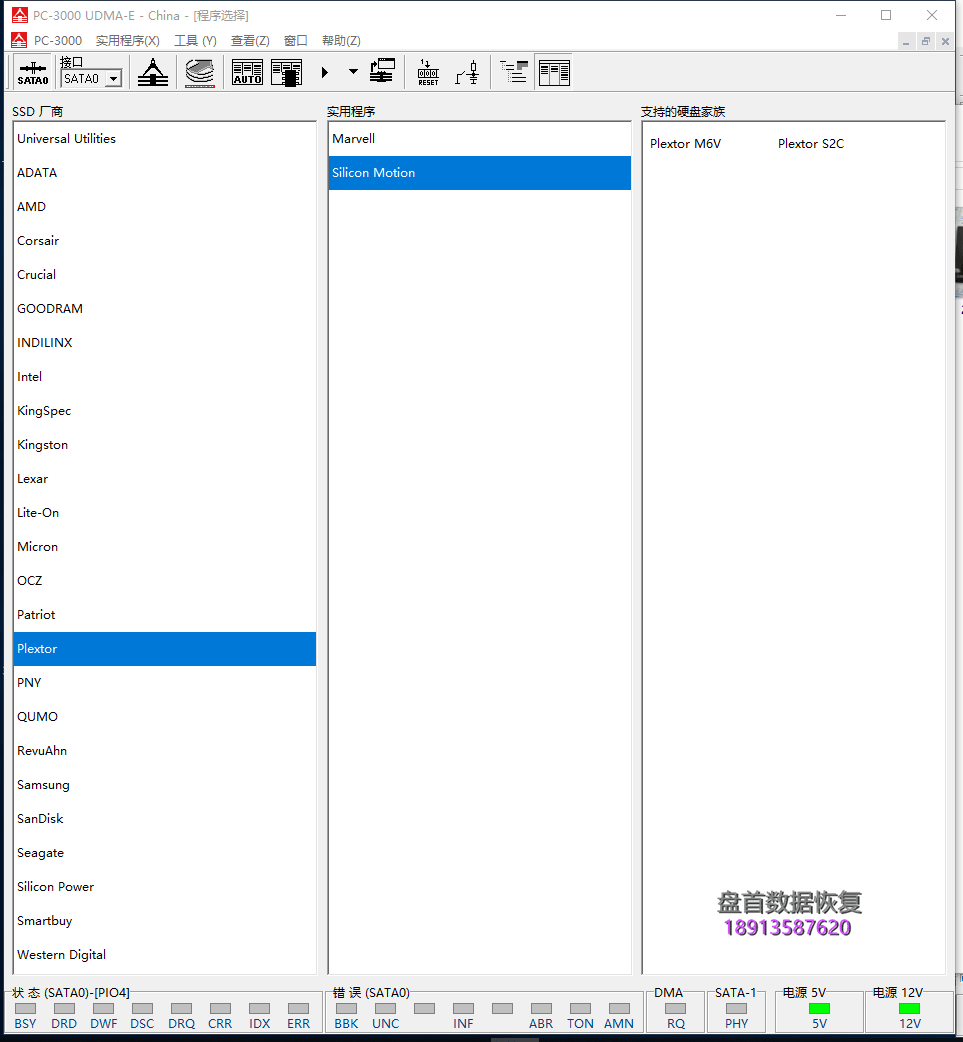Viewport: 963px width, 1042px height.
Task: Click the SATA0 port toolbar icon
Action: [33, 72]
